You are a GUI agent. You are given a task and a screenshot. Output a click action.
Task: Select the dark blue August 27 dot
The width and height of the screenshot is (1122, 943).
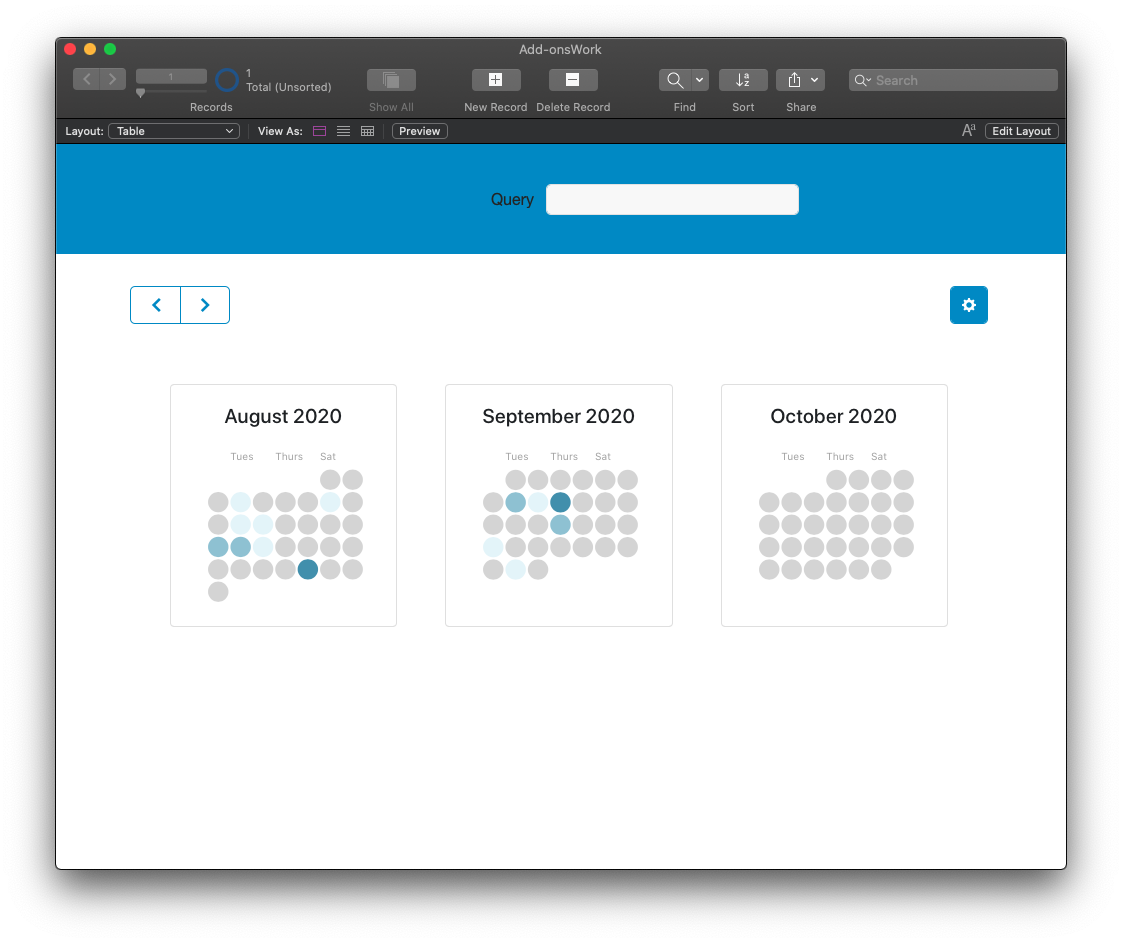click(308, 570)
